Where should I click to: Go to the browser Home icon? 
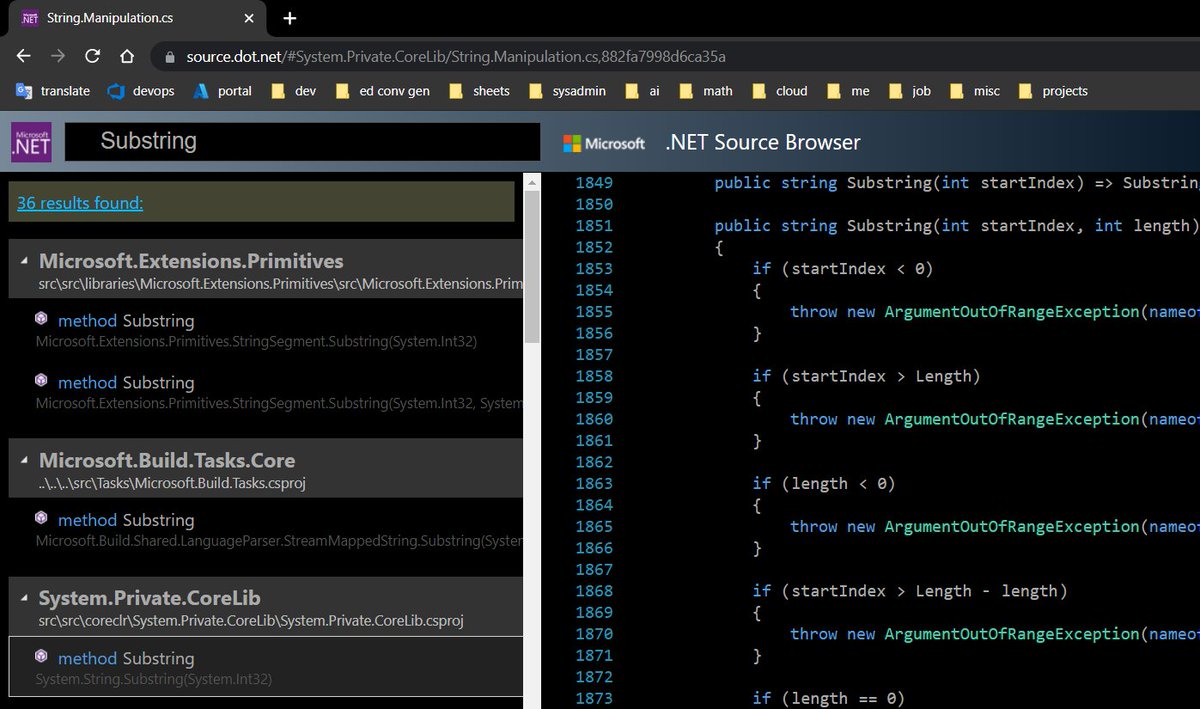point(127,56)
